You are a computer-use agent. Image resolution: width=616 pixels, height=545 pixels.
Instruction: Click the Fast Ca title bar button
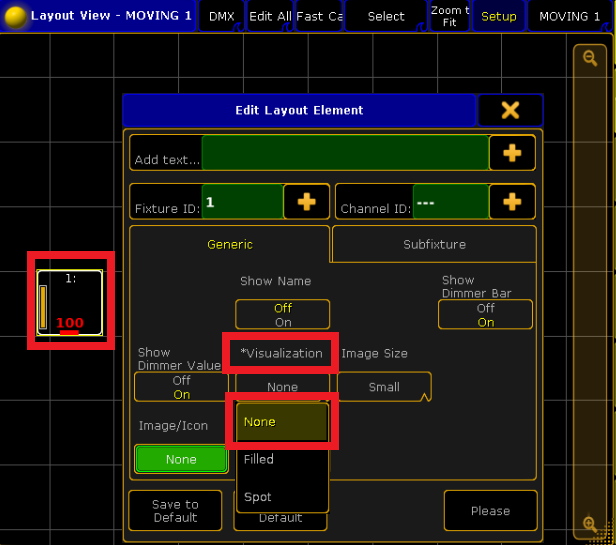pyautogui.click(x=319, y=17)
